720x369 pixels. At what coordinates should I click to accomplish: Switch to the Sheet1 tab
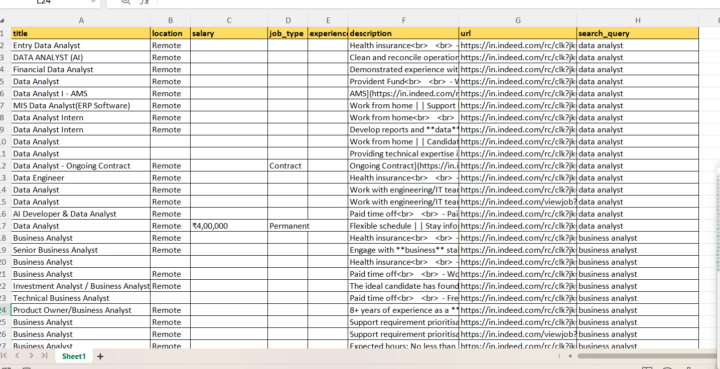click(74, 356)
